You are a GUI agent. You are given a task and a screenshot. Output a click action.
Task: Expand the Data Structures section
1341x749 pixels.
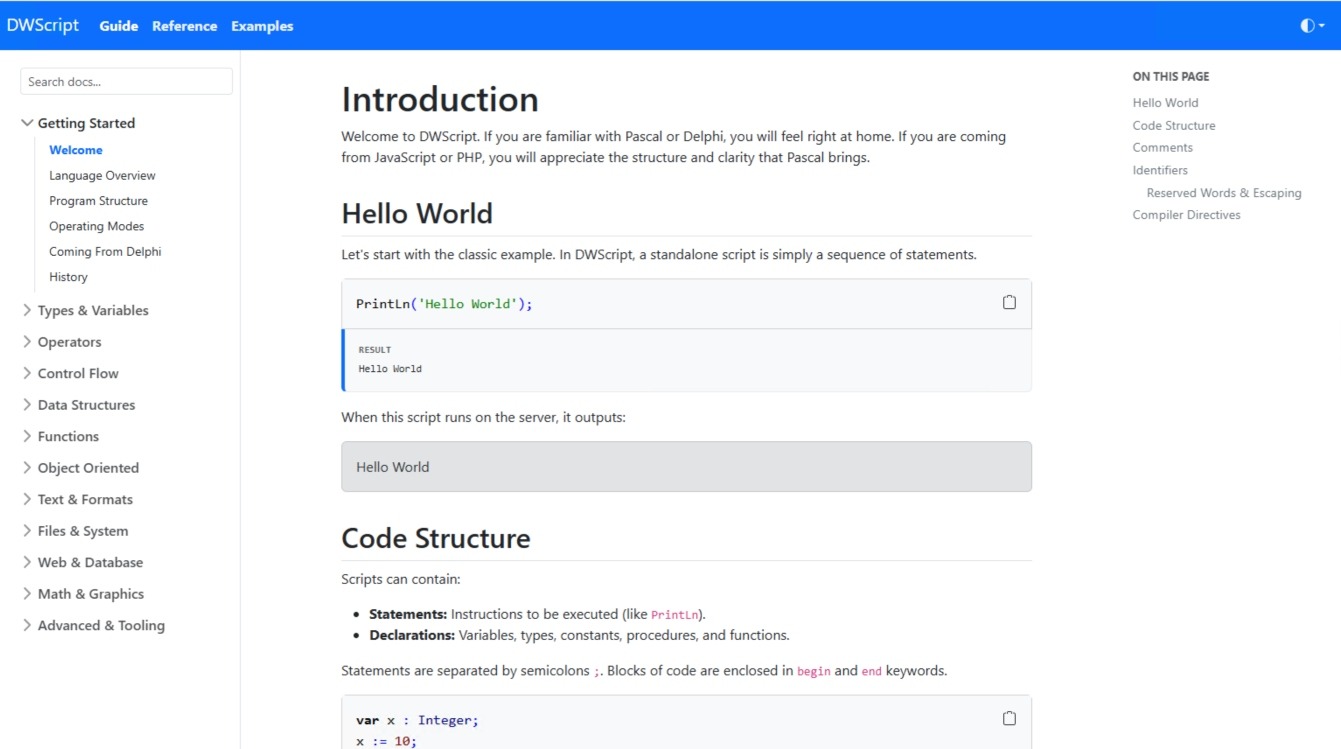[x=86, y=405]
